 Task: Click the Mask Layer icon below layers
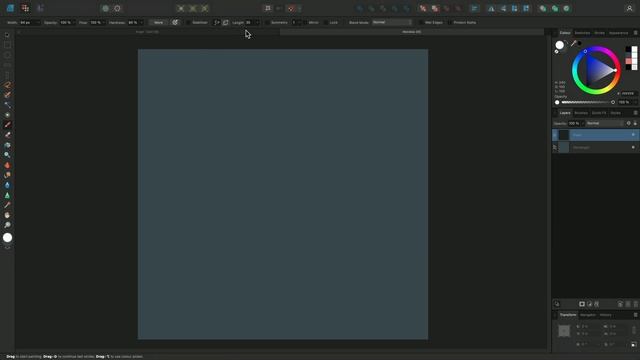582,304
